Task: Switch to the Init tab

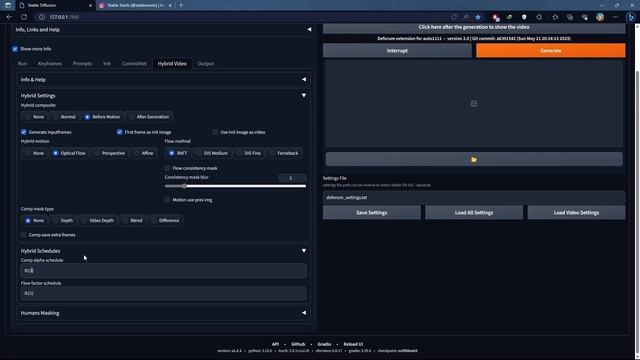Action: (107, 64)
